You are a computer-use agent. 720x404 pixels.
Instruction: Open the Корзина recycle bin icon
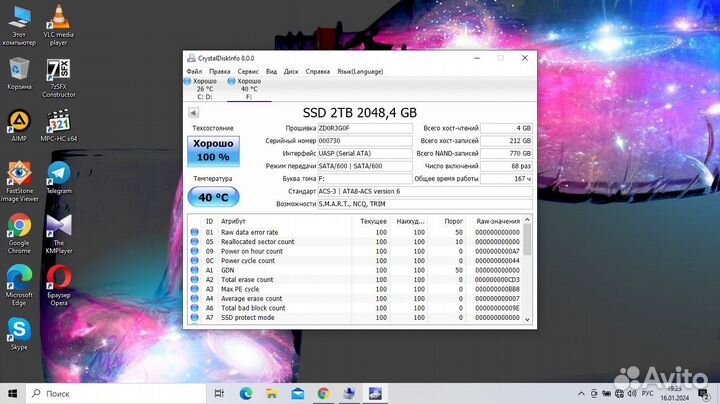point(19,73)
